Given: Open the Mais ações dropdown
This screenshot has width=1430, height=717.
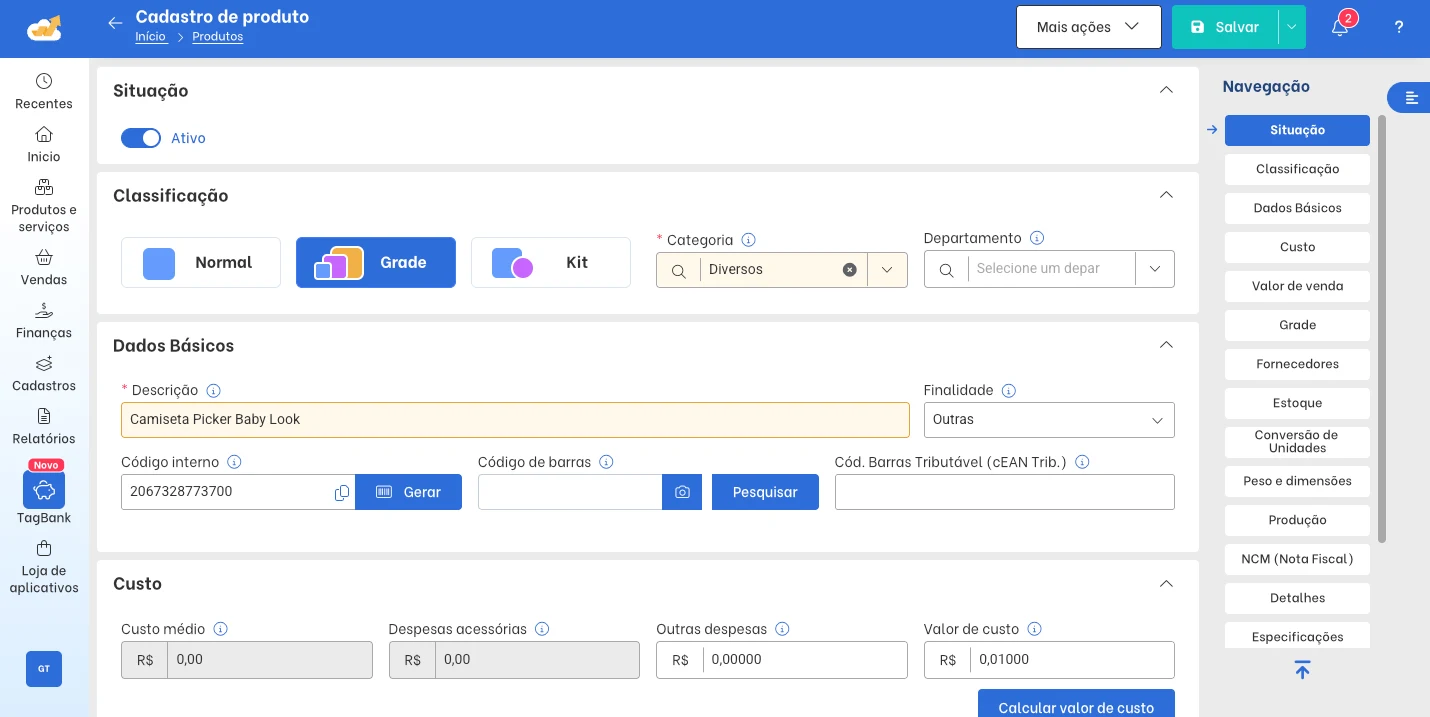Looking at the screenshot, I should [x=1089, y=27].
